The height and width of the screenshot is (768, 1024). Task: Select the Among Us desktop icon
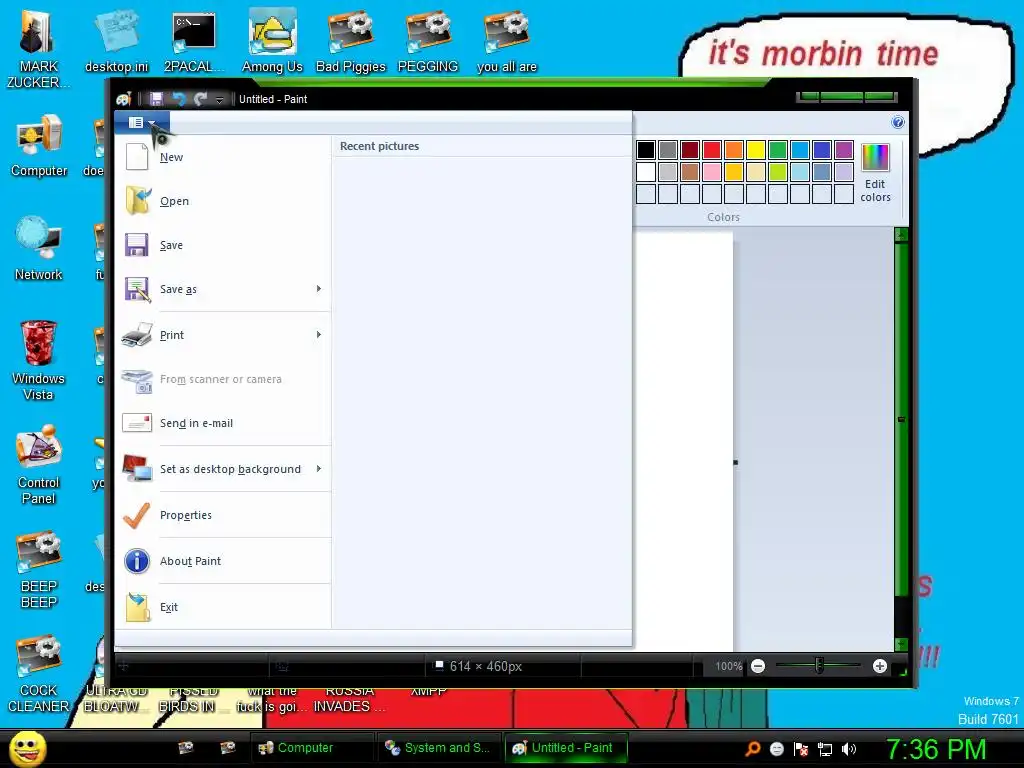tap(272, 42)
